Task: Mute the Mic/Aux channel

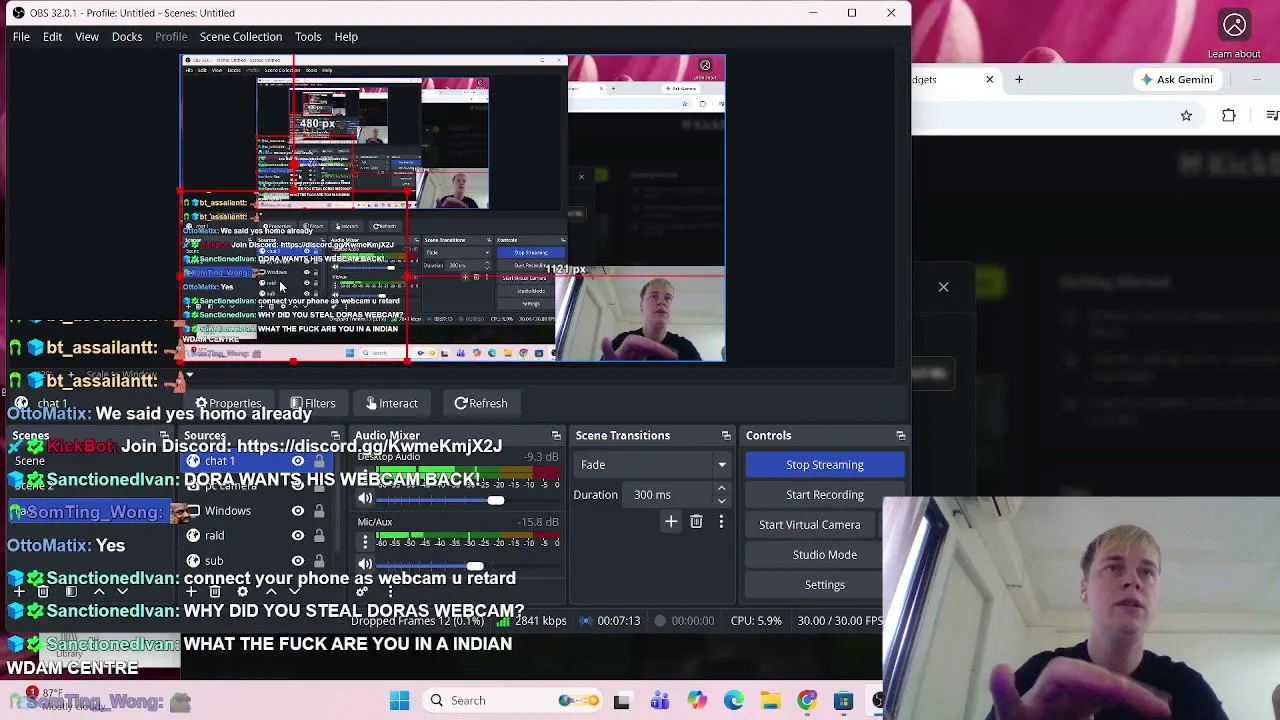Action: pyautogui.click(x=365, y=565)
